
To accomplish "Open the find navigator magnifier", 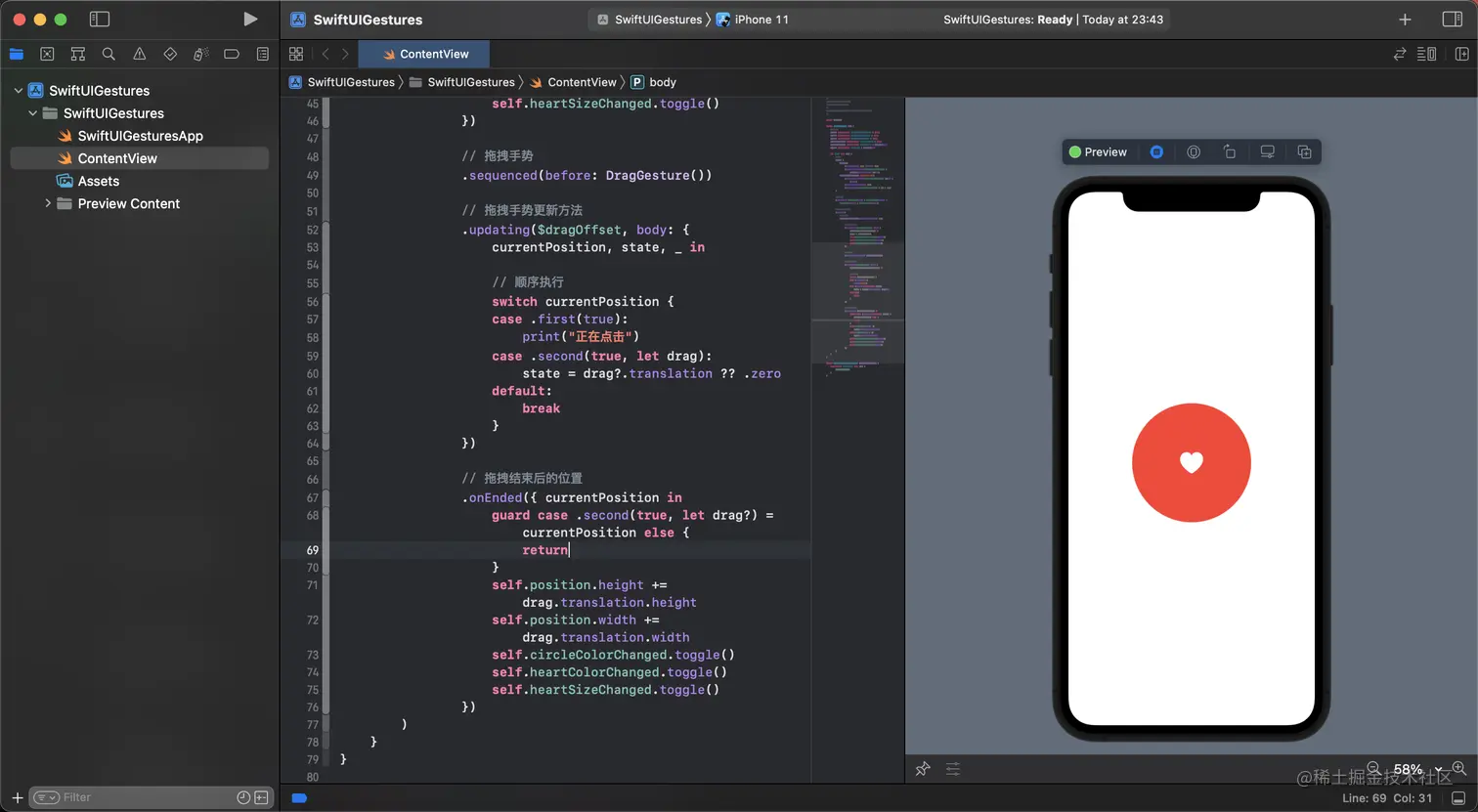I will (109, 54).
